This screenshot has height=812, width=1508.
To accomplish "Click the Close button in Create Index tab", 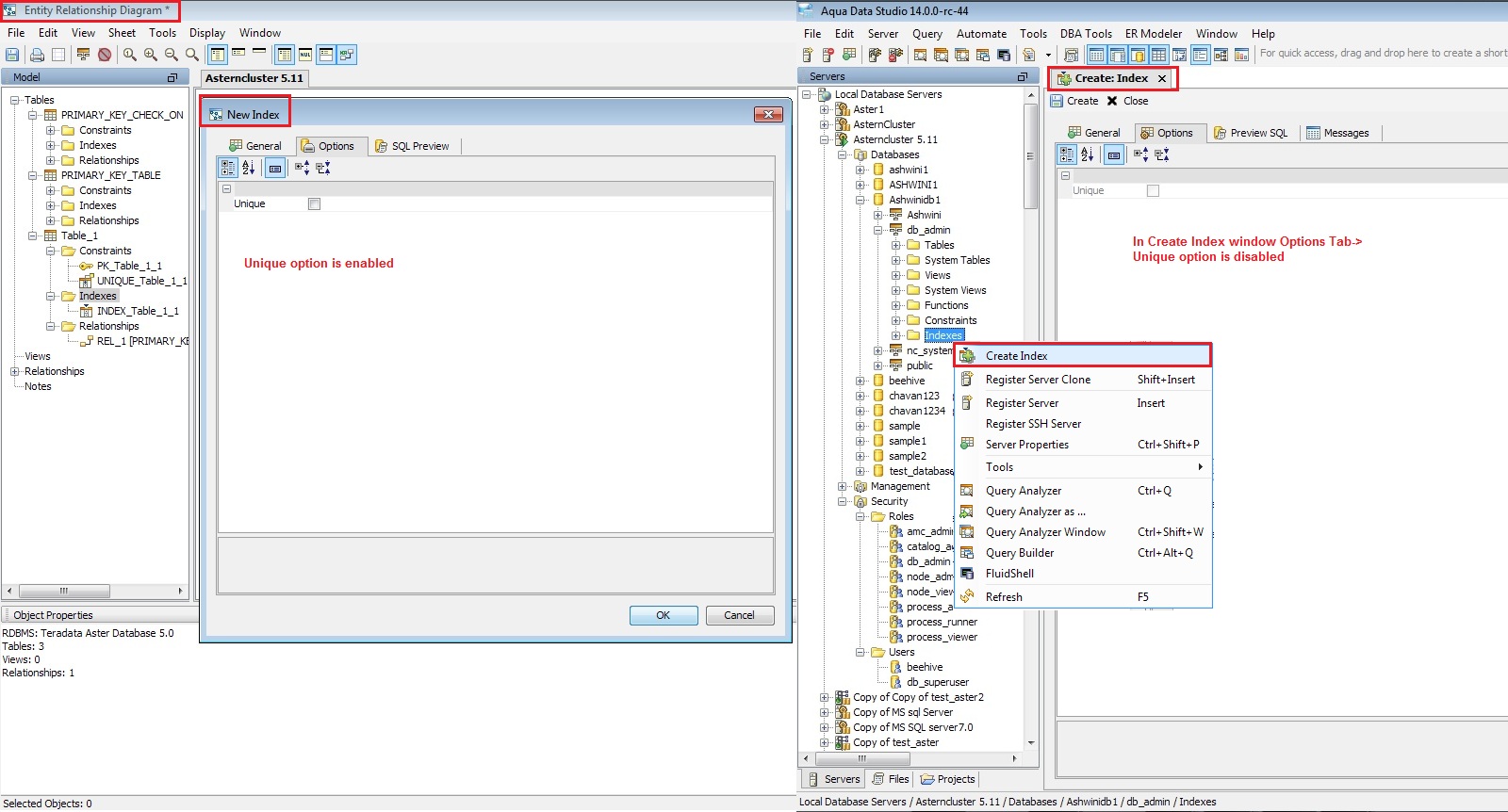I will point(1127,101).
